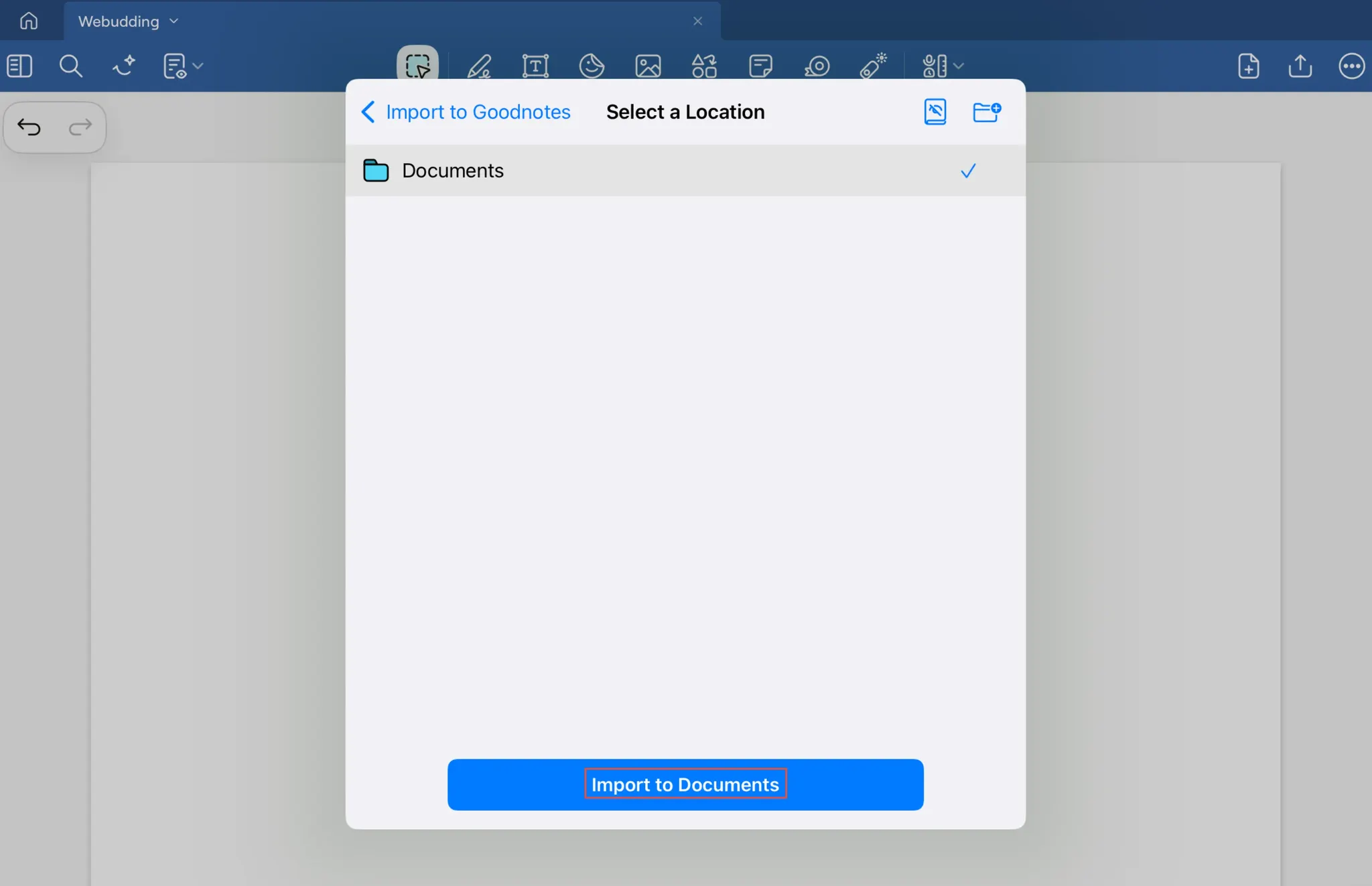Close the Webudding tab

coord(697,21)
